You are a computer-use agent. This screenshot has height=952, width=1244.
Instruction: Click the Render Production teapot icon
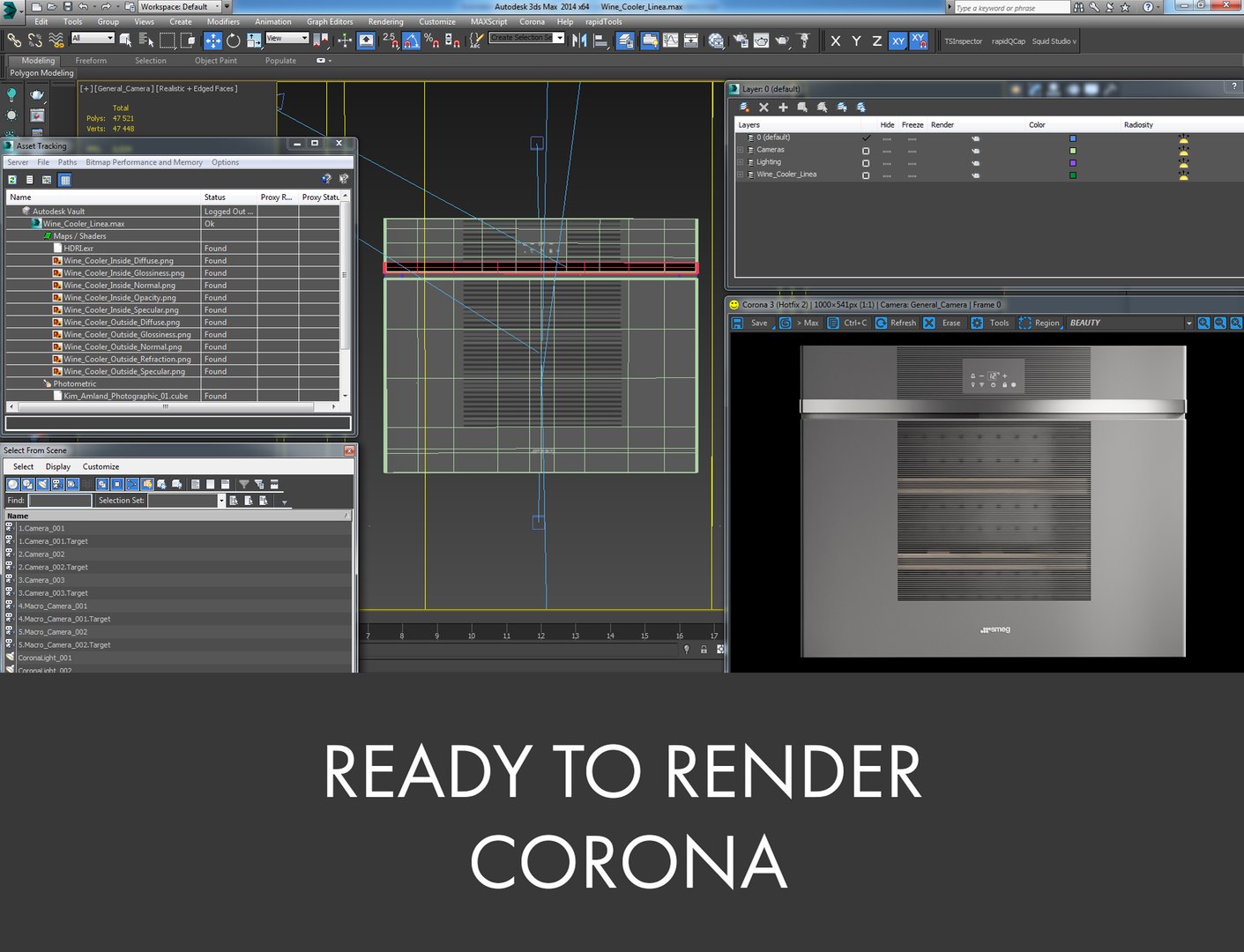pyautogui.click(x=781, y=41)
